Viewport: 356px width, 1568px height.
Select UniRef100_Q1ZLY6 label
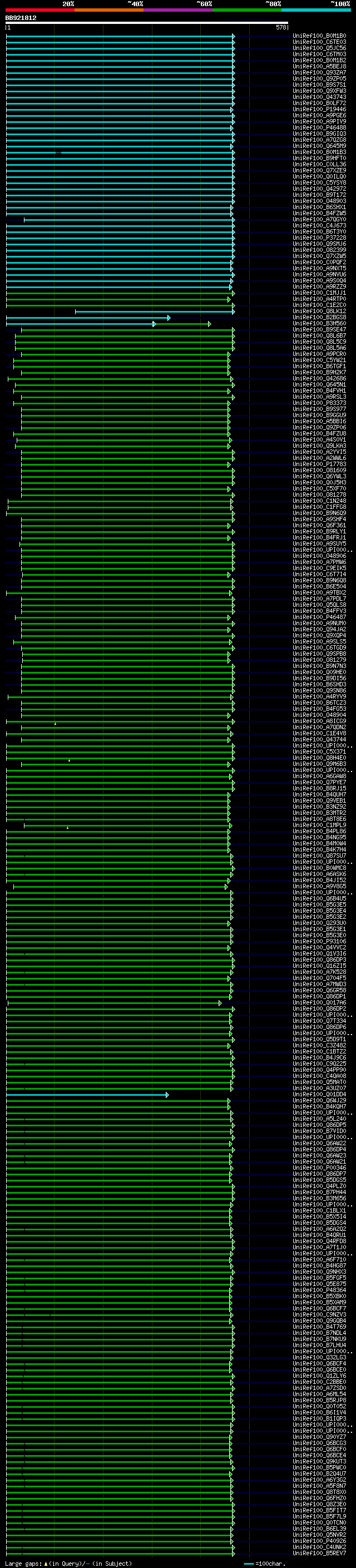tap(319, 1376)
